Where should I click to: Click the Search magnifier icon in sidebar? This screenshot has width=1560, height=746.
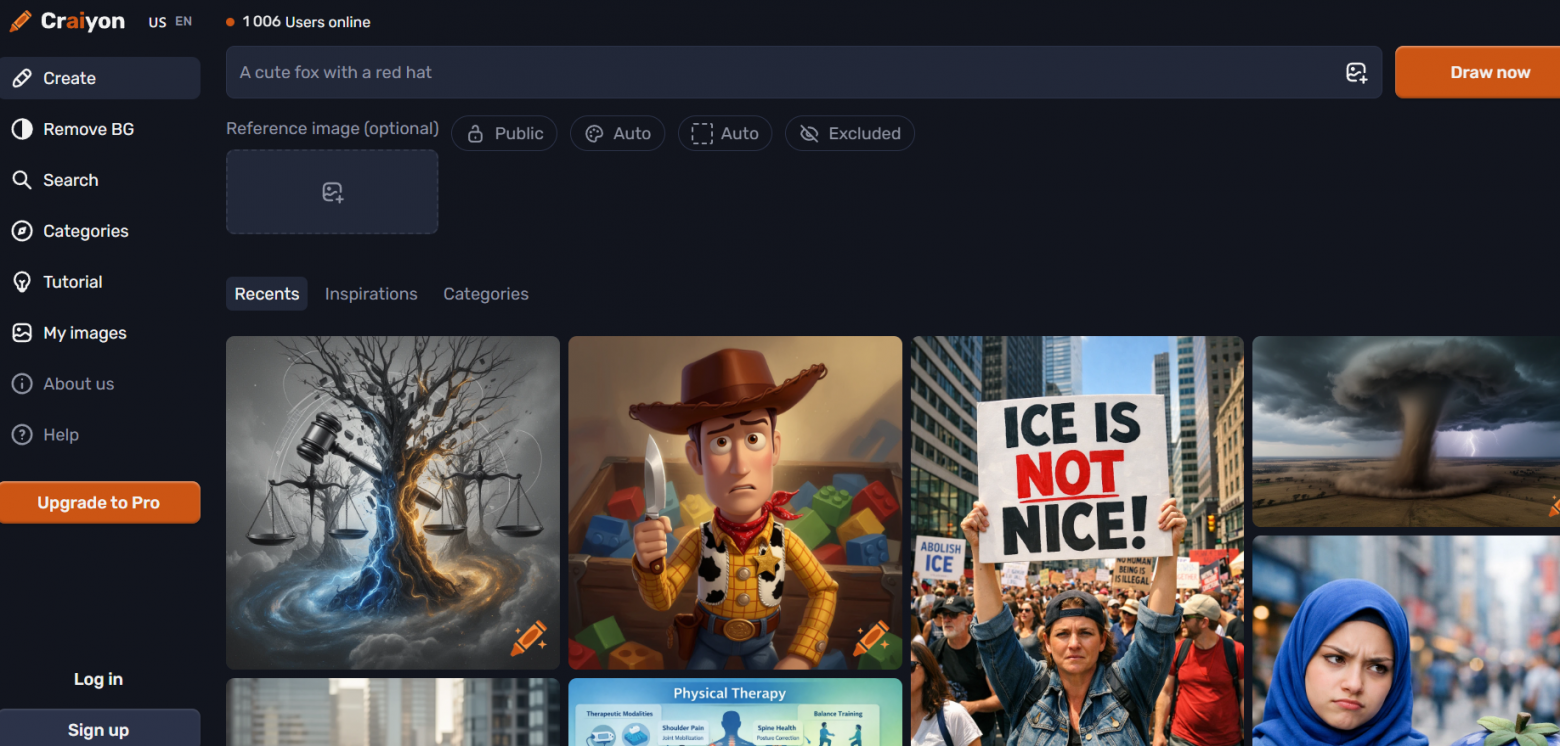point(22,180)
